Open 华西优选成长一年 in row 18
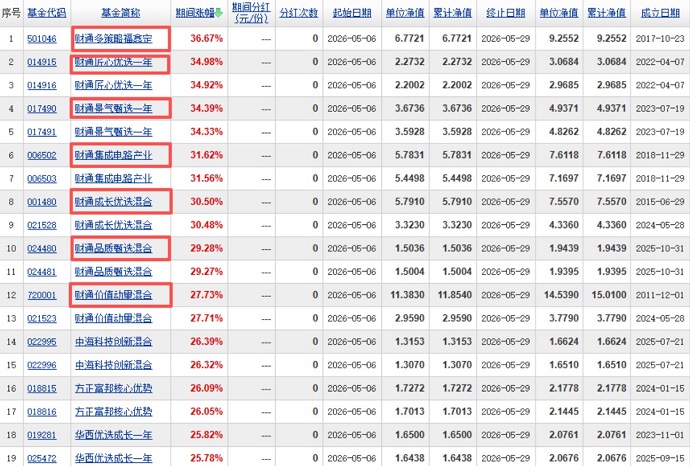The image size is (690, 466). click(114, 435)
